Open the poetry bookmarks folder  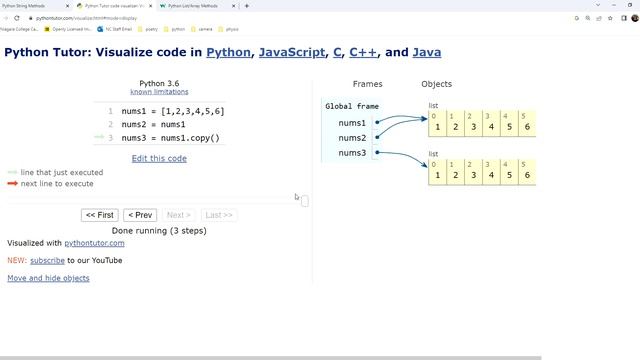coord(148,29)
